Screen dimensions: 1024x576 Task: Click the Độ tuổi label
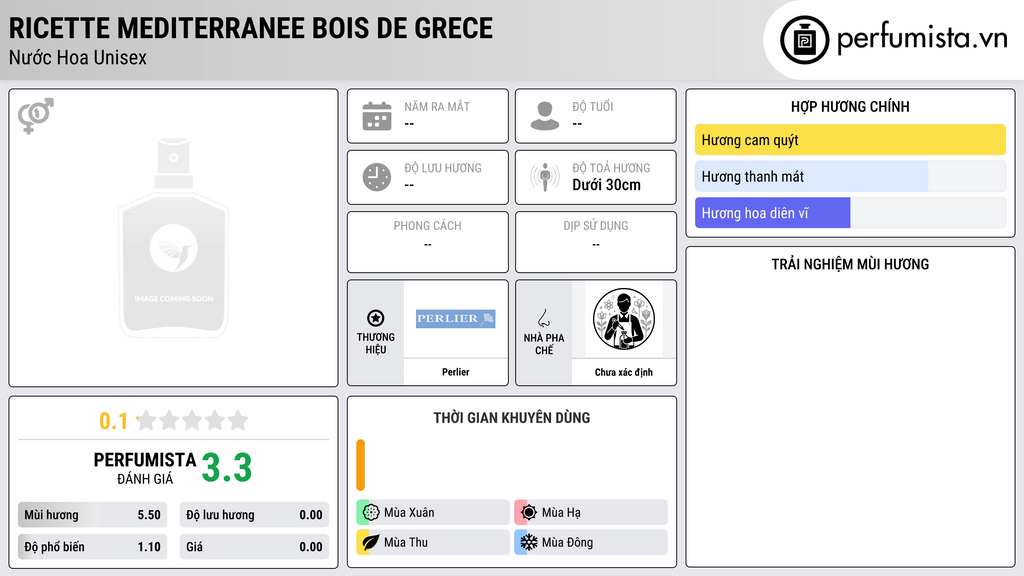pyautogui.click(x=592, y=106)
